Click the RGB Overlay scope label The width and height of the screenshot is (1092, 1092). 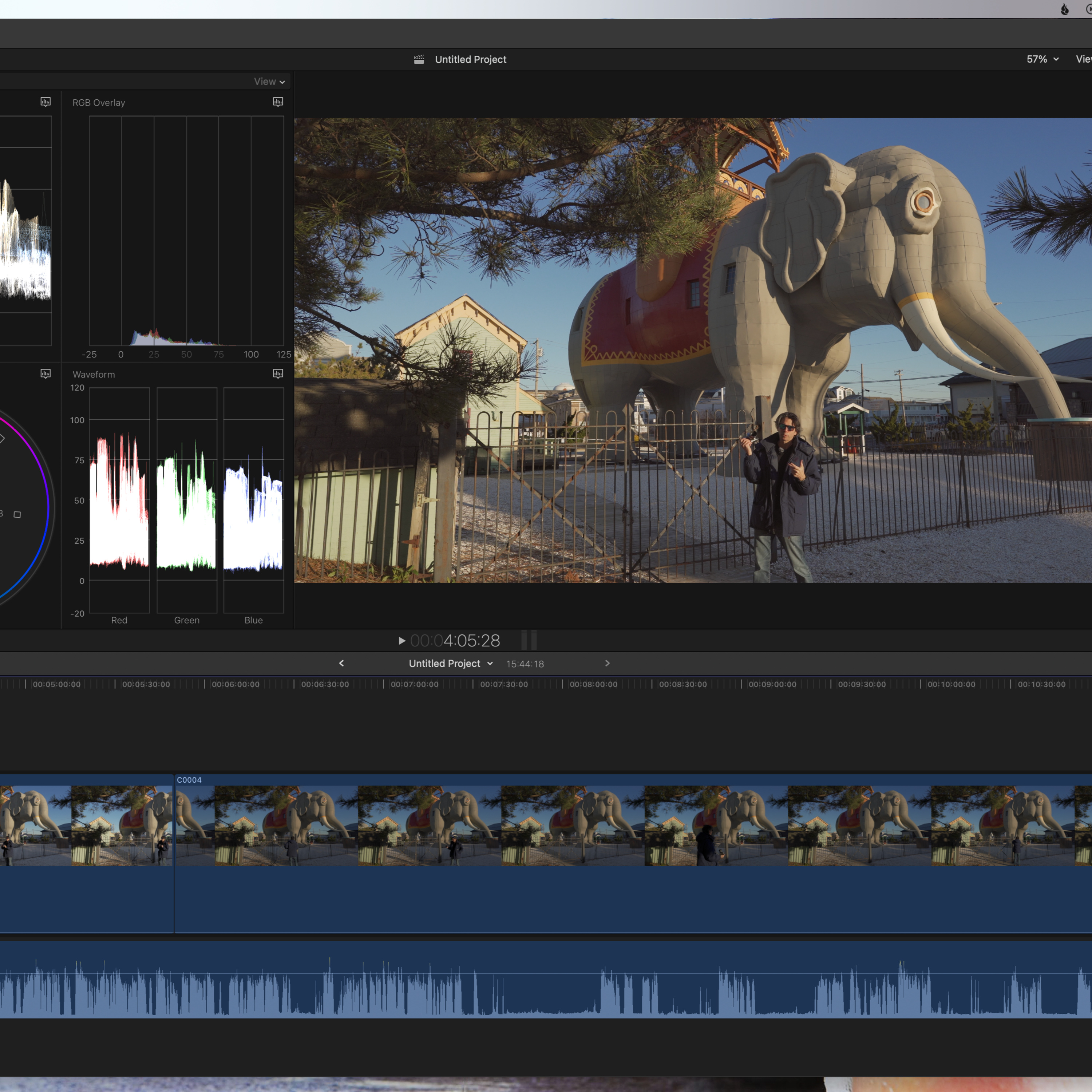99,102
